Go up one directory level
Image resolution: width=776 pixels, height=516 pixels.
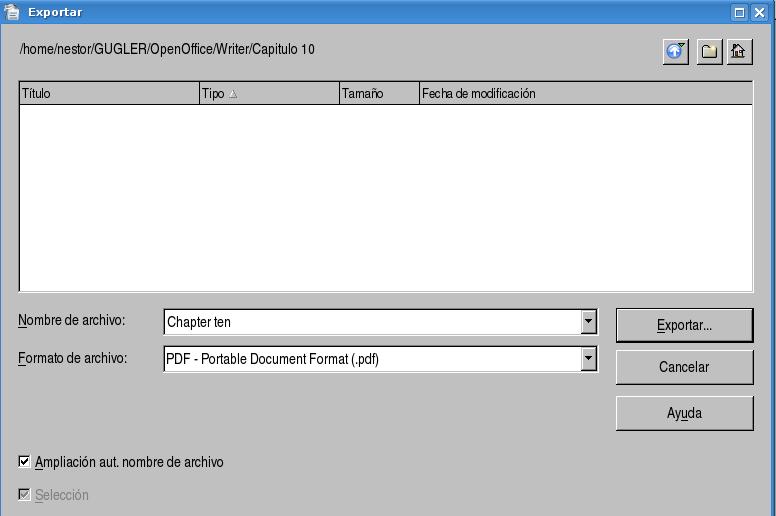coord(676,51)
